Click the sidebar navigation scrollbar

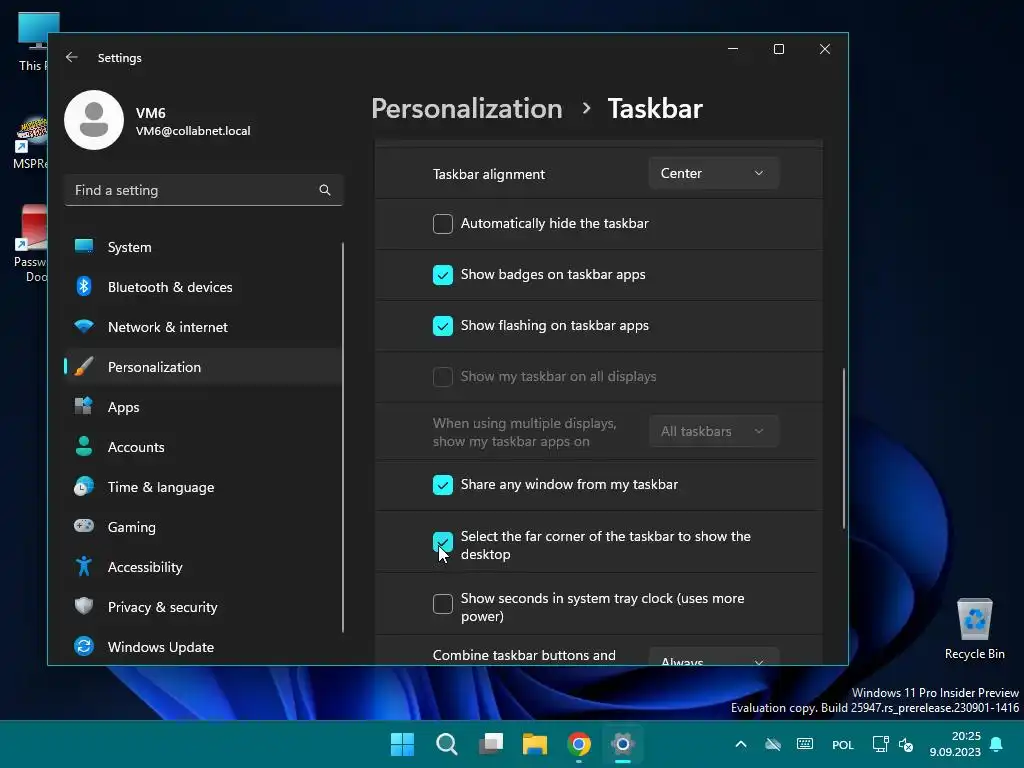343,437
